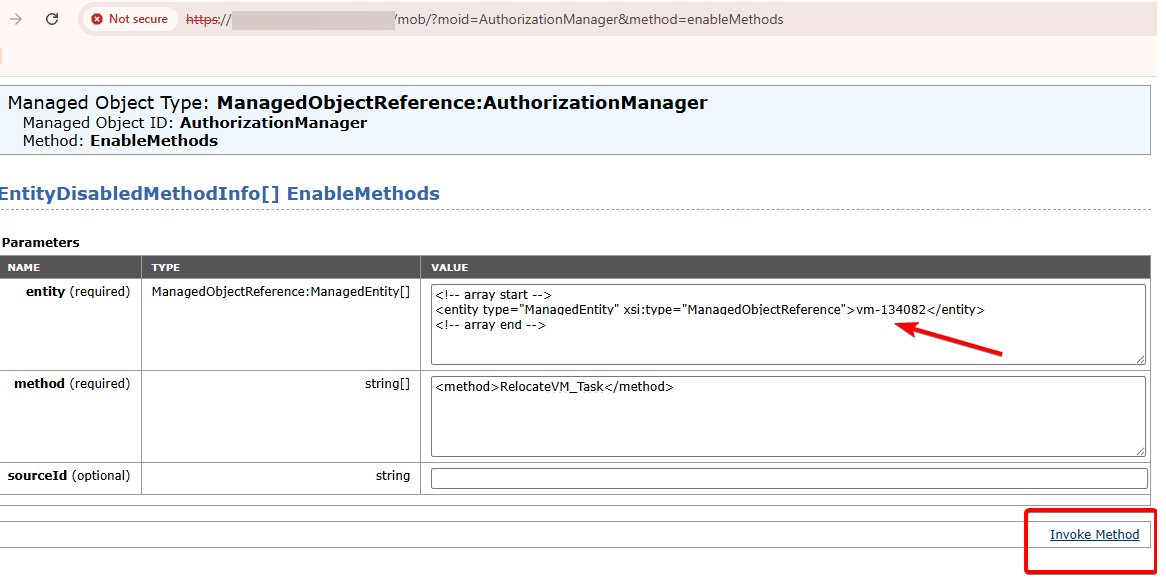This screenshot has height=584, width=1166.
Task: Click the RelocateVM_Task text in the method value
Action: tap(551, 387)
